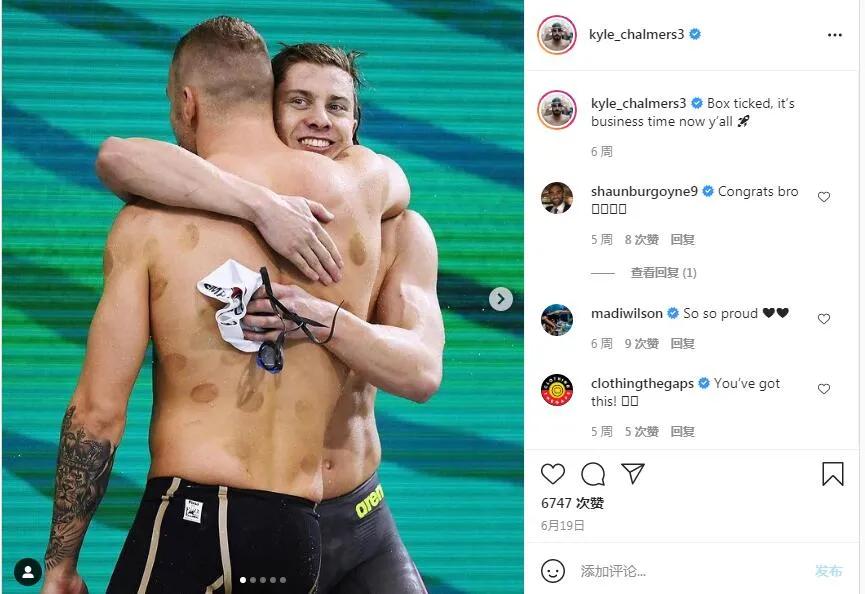Share post via paper plane icon
This screenshot has height=594, width=865.
633,473
